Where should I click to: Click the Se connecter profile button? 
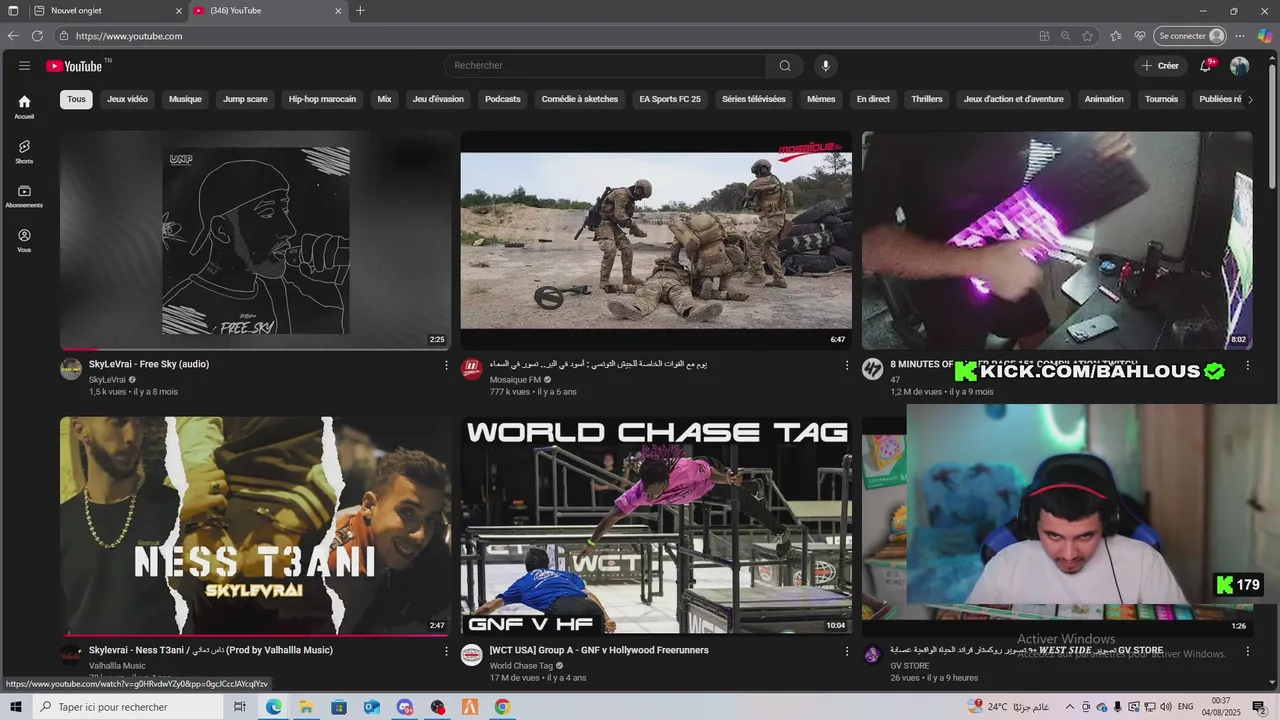pyautogui.click(x=1190, y=36)
